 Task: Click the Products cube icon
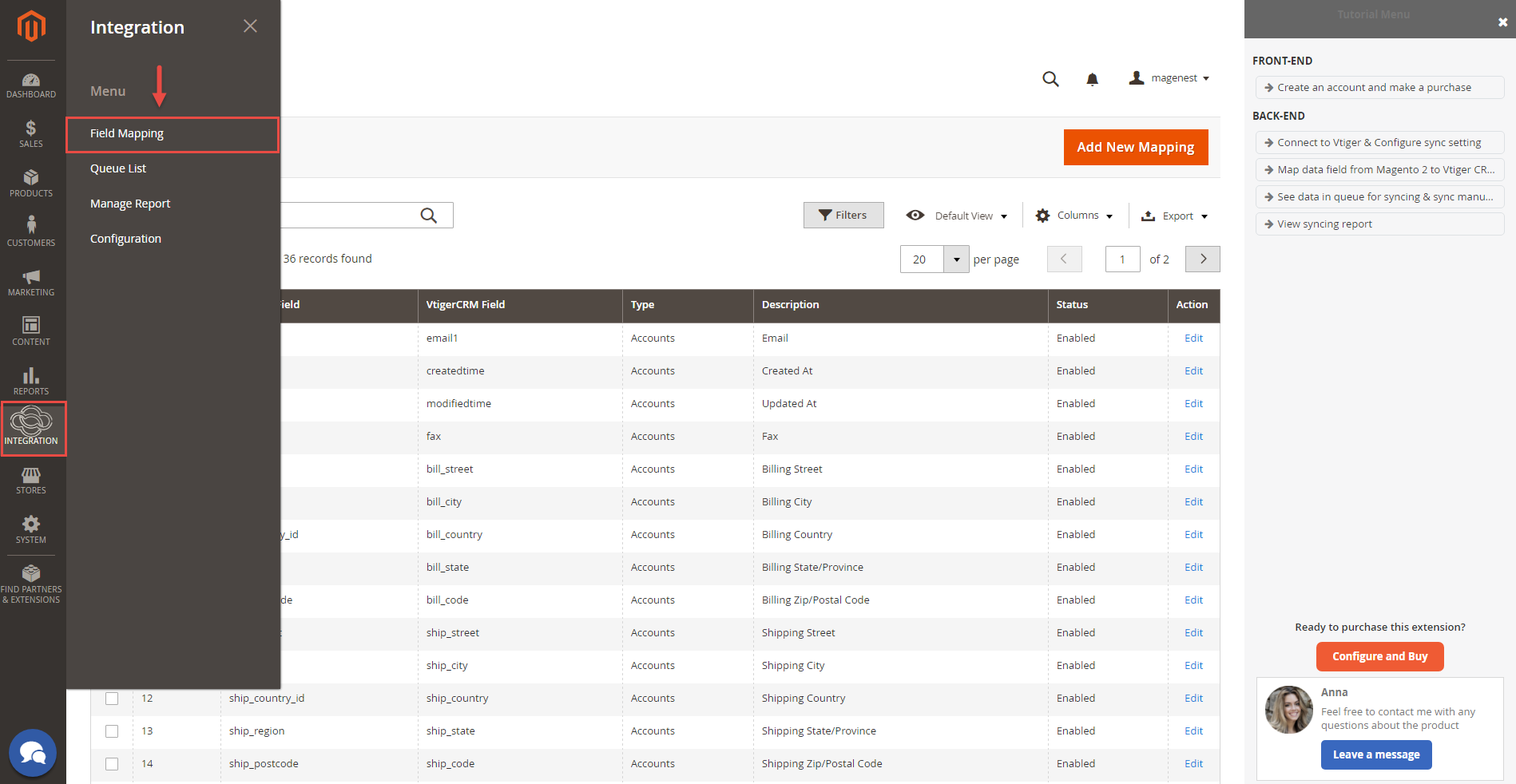tap(31, 183)
